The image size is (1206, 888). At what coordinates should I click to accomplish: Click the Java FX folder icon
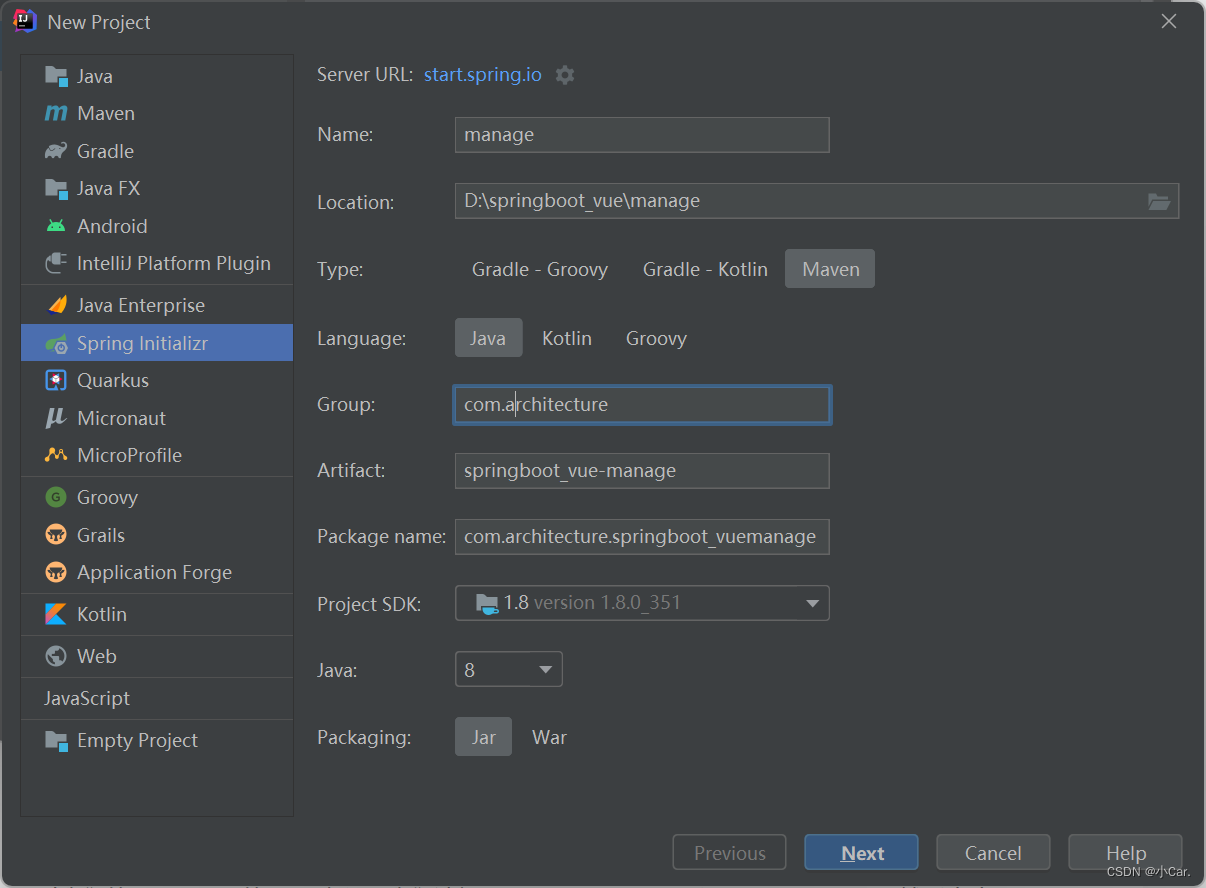tap(56, 188)
